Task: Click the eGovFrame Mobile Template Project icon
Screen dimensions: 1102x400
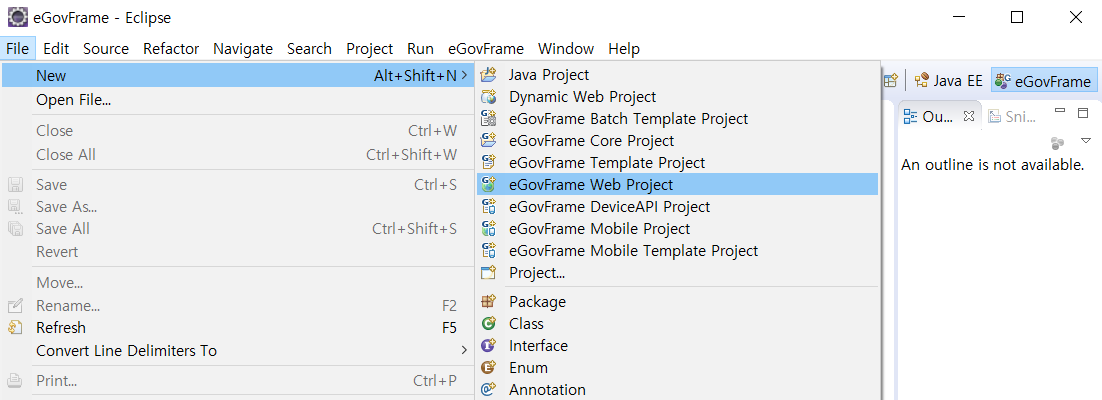Action: tap(488, 250)
